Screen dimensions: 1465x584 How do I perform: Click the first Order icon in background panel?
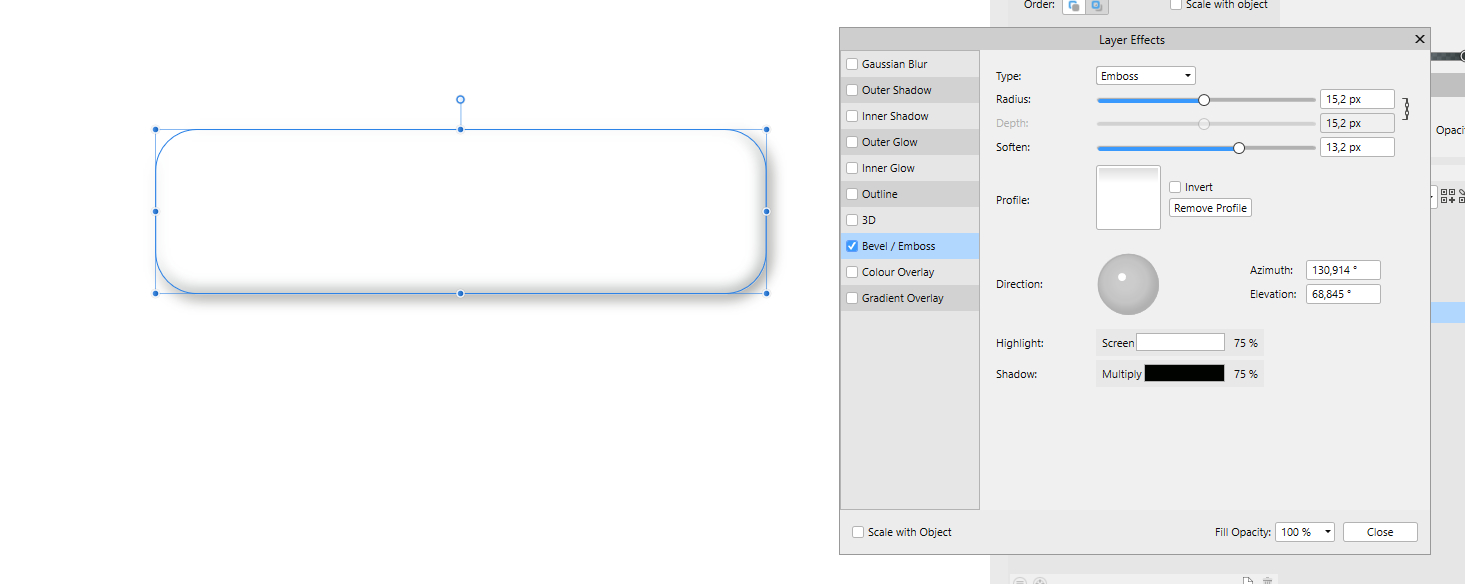click(1074, 6)
